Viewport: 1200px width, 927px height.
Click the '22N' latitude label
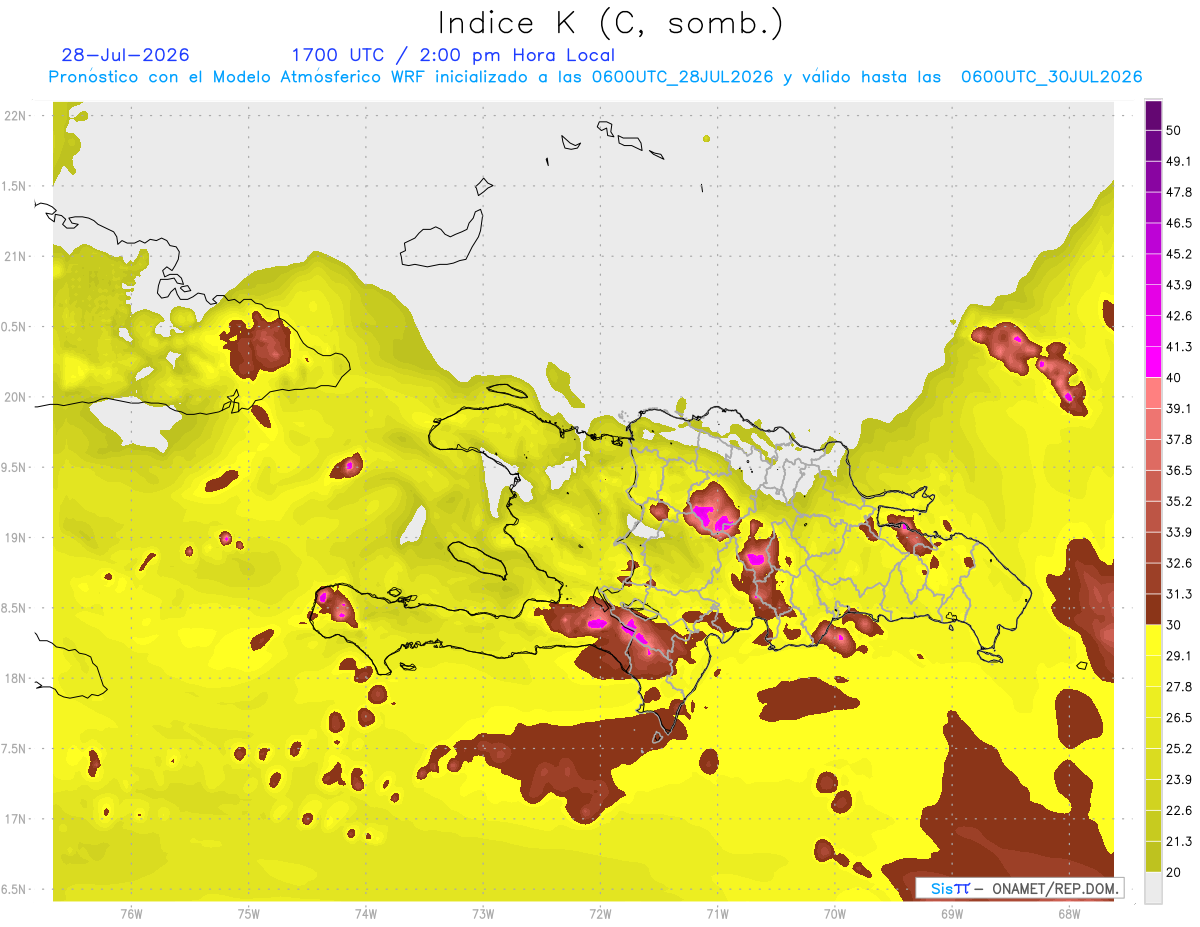[17, 116]
